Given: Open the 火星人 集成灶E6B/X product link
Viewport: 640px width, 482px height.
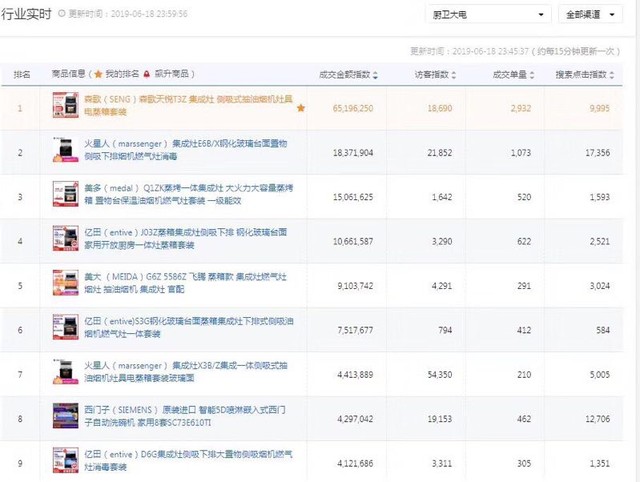Looking at the screenshot, I should pyautogui.click(x=186, y=150).
